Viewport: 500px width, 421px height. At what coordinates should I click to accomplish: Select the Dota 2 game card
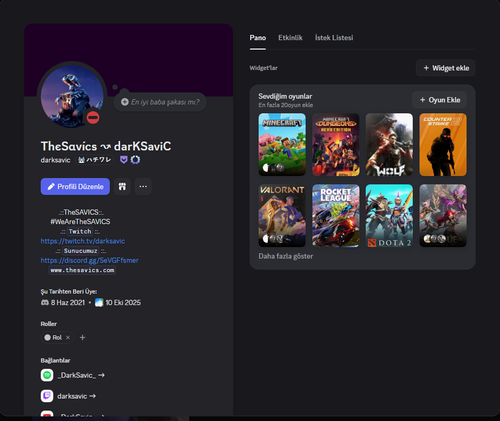tap(389, 216)
